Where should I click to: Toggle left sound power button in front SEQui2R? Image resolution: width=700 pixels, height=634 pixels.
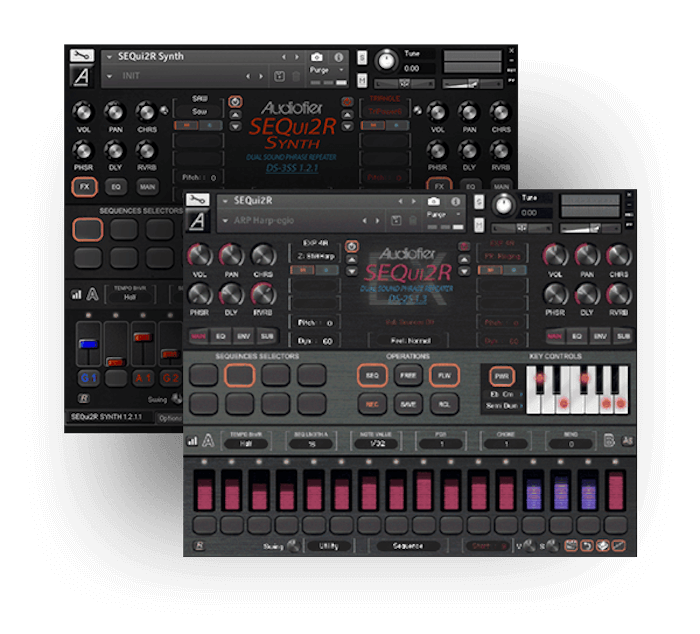352,246
